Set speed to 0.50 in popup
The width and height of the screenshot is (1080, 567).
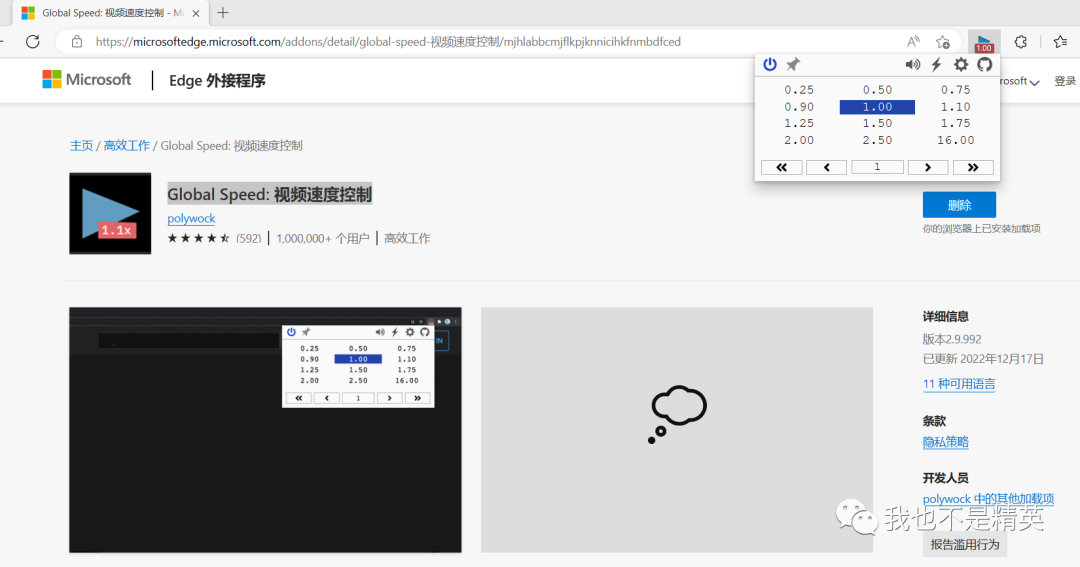[878, 90]
